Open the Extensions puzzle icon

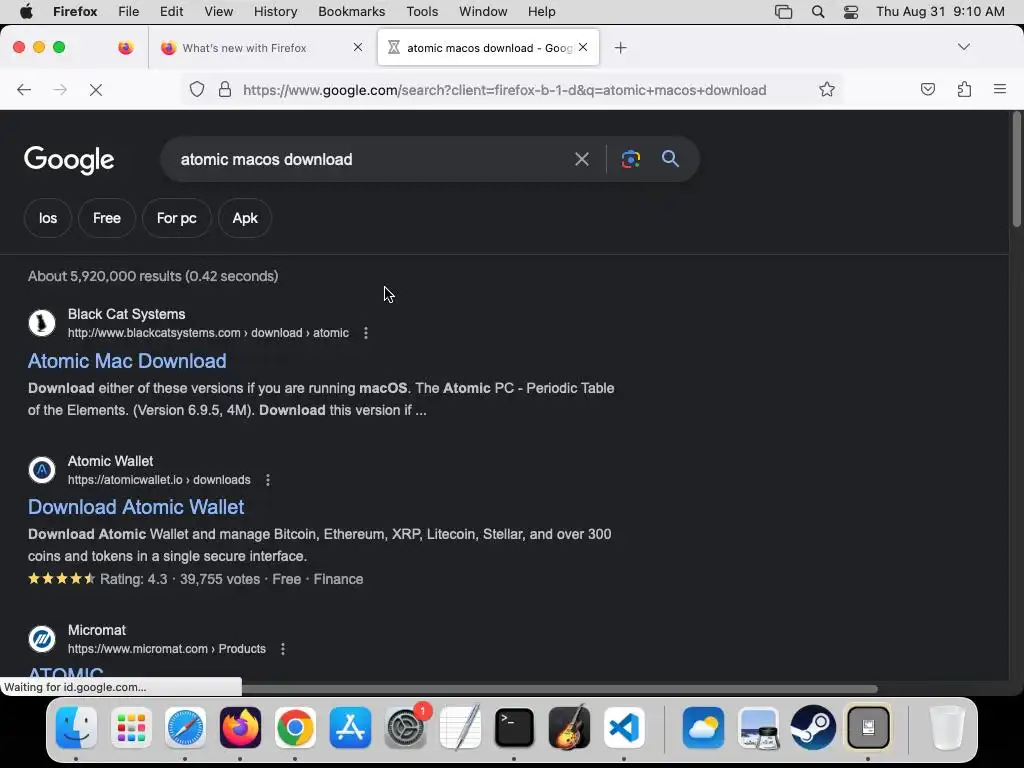point(964,89)
